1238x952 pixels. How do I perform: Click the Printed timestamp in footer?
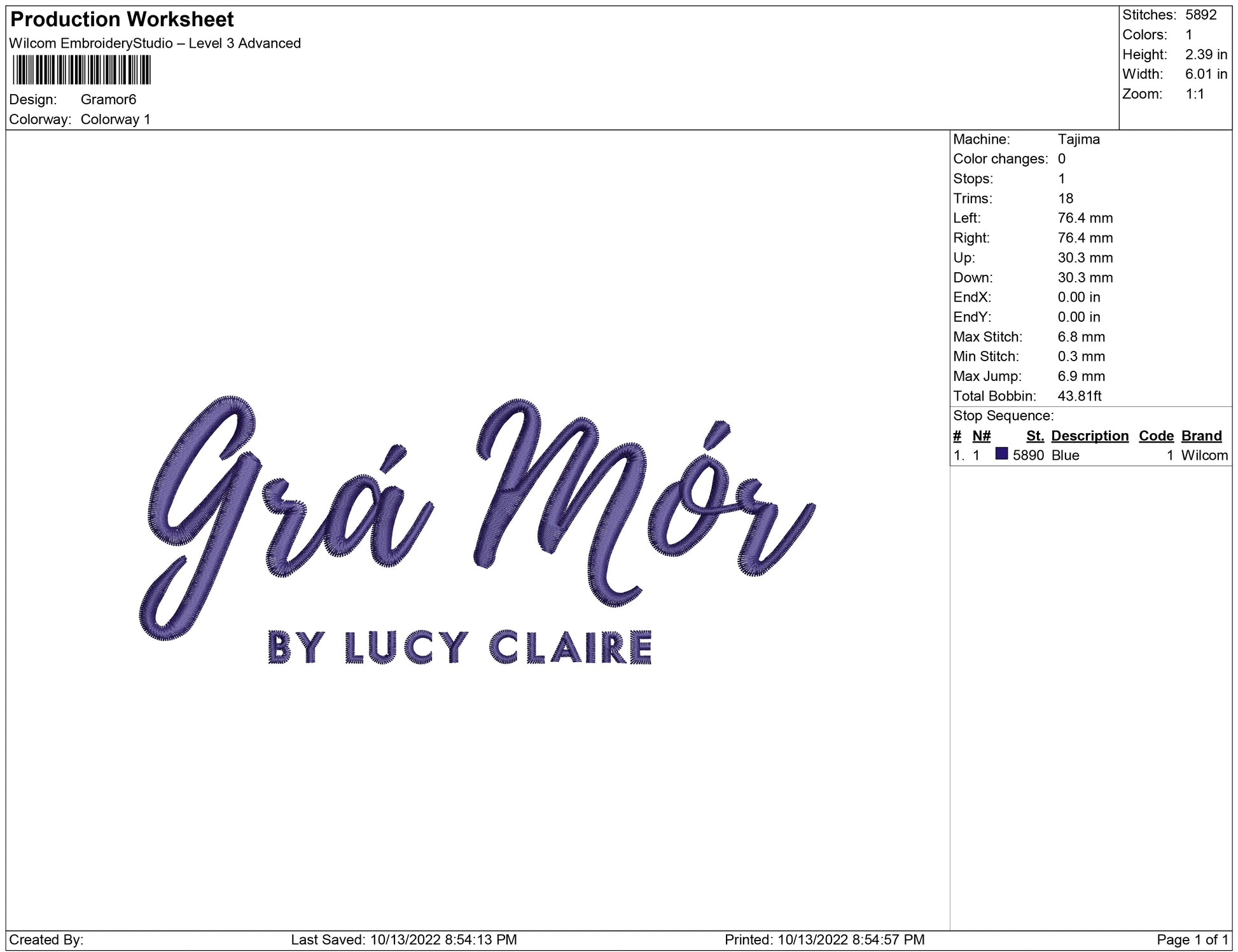[x=824, y=939]
